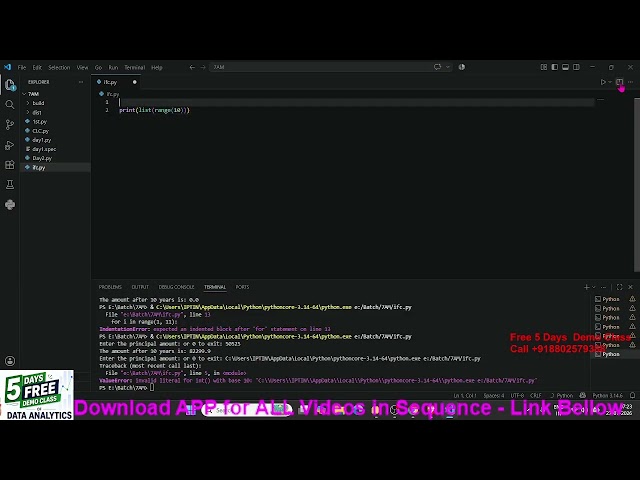640x480 pixels.
Task: Close the terminal panel
Action: coord(631,287)
